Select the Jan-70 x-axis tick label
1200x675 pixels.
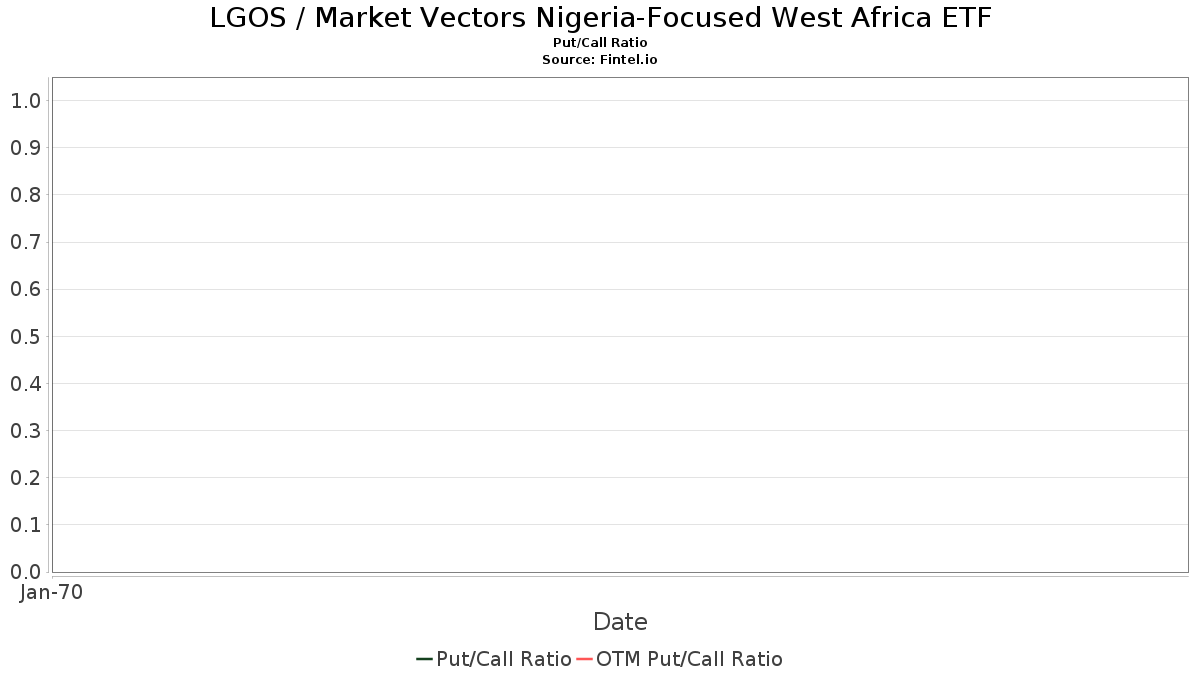click(51, 592)
